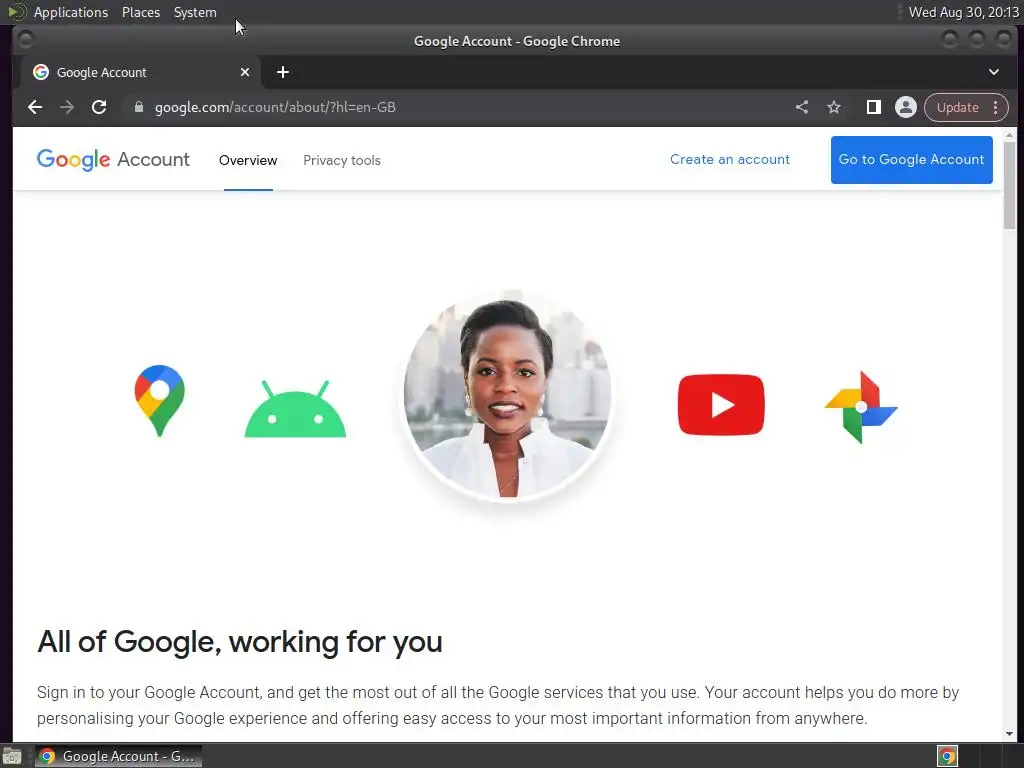1024x768 pixels.
Task: Click the scrollbar down arrow
Action: click(1009, 734)
